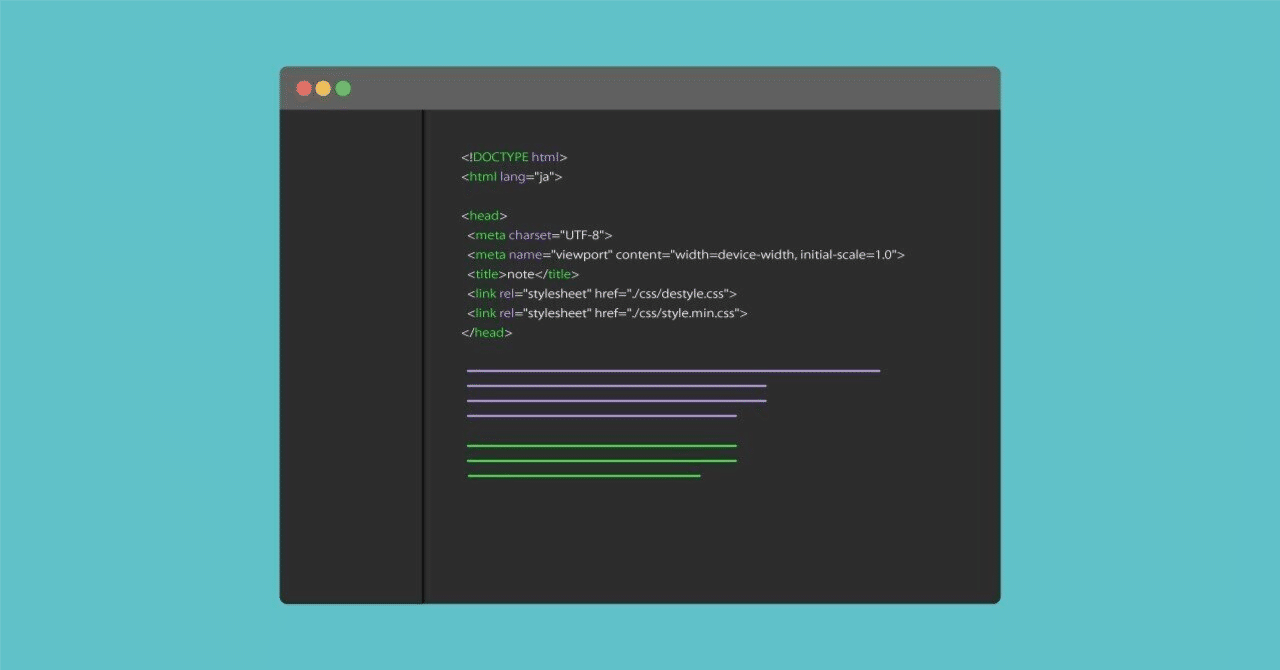
Task: Click the closing </head> tag
Action: click(x=486, y=332)
